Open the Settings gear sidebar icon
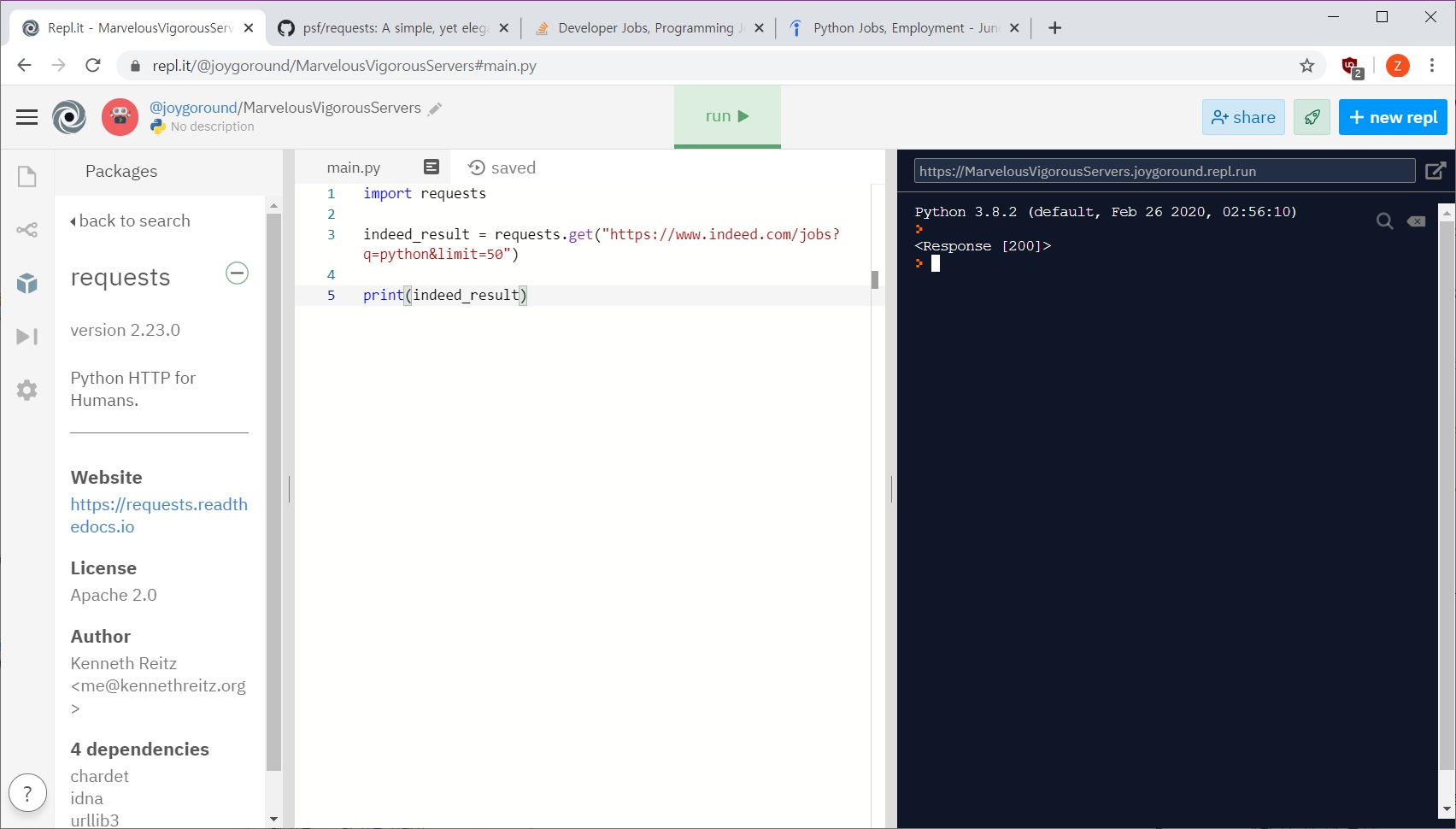 click(x=27, y=391)
